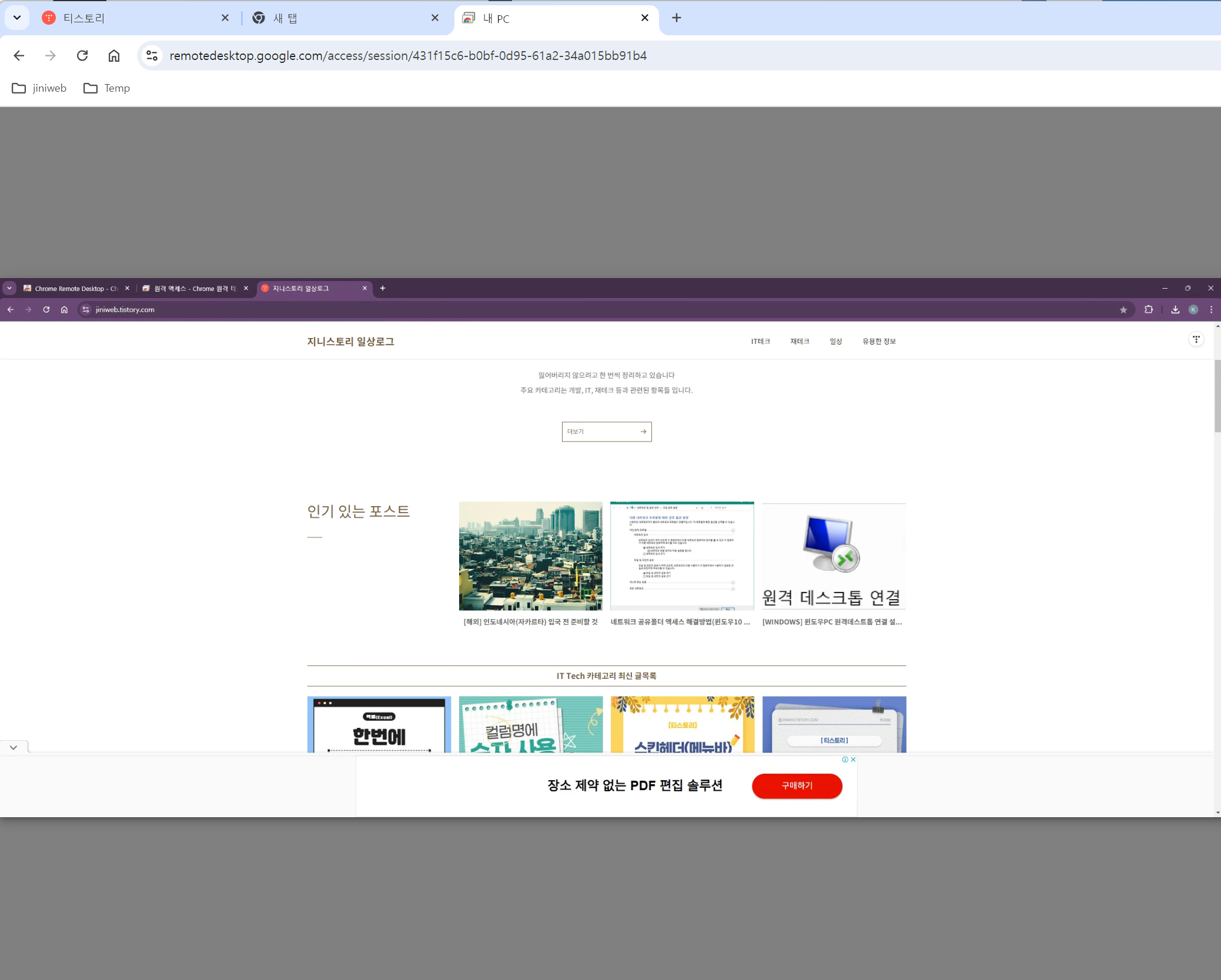Open the jiniweb folder on the bookmarks bar

39,88
